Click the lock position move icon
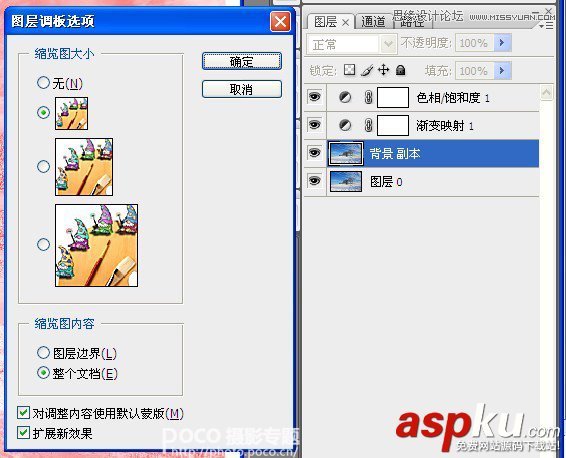The image size is (566, 458). coord(383,70)
